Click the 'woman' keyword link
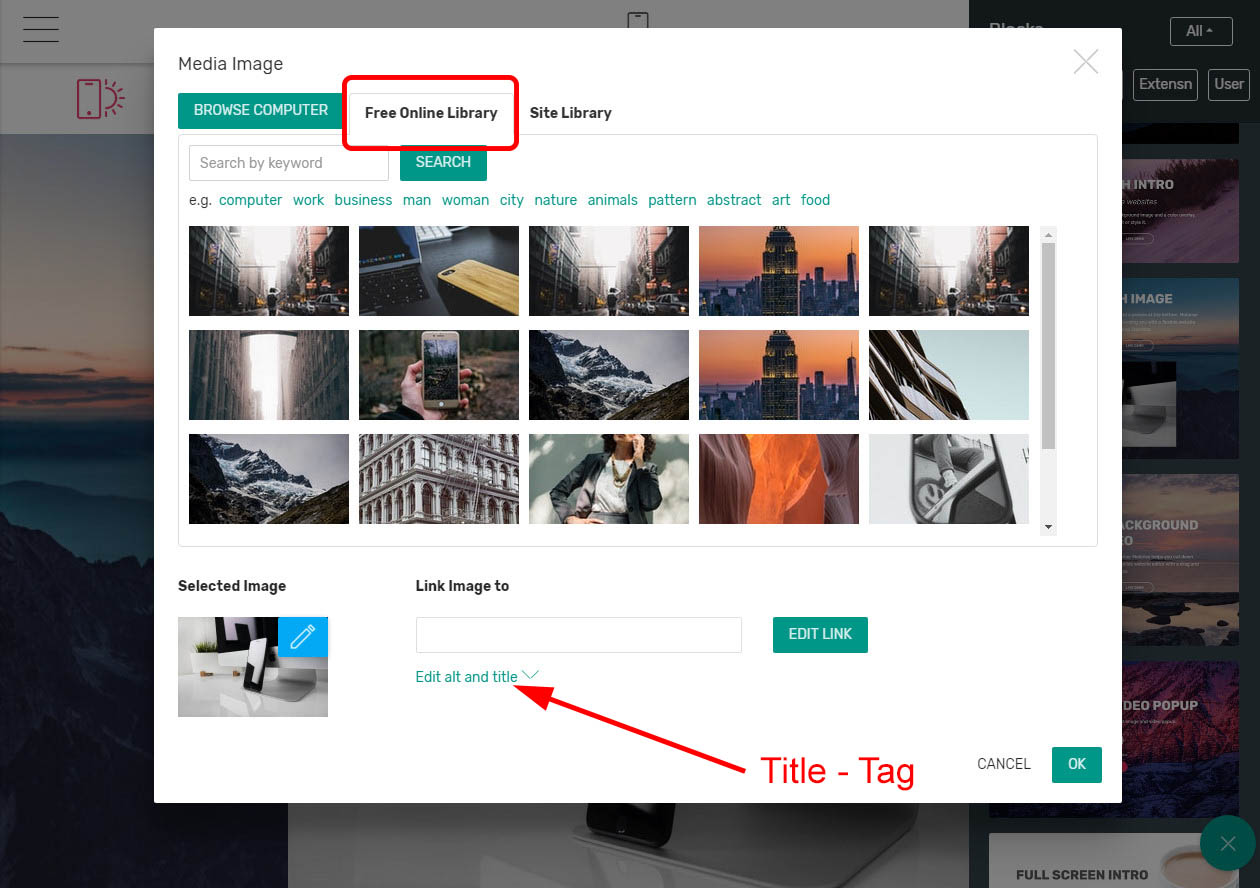Image resolution: width=1260 pixels, height=888 pixels. tap(465, 200)
